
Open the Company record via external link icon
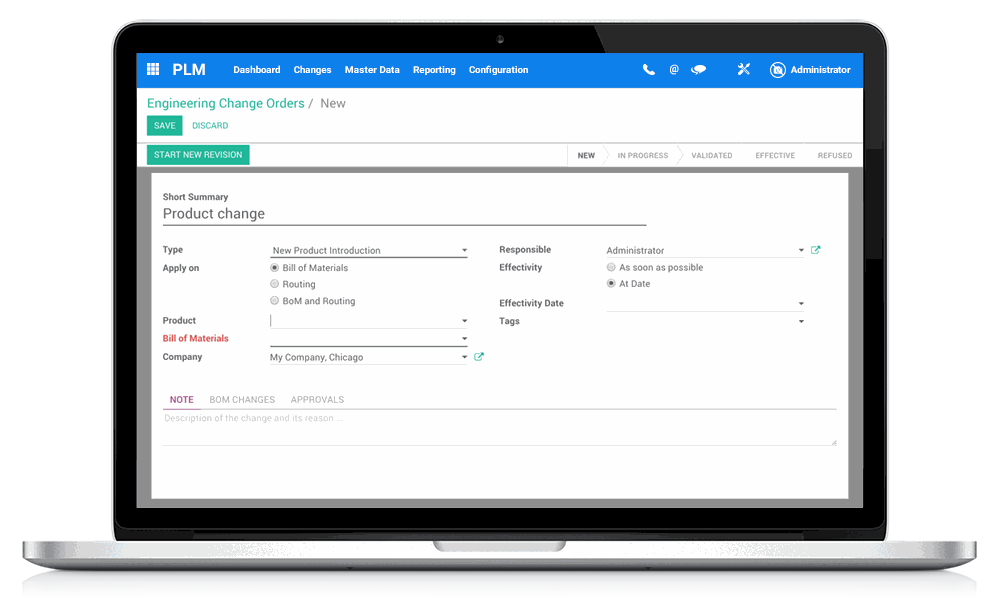coord(478,356)
